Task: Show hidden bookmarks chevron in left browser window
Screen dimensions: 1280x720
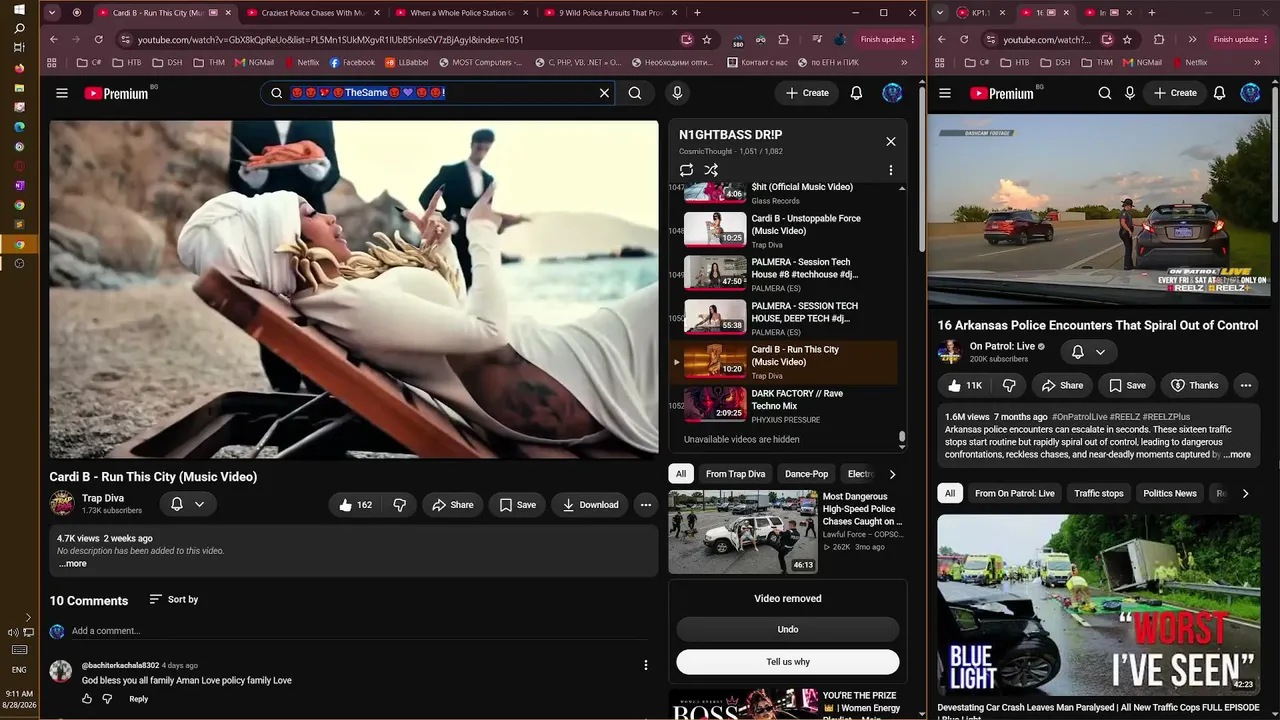Action: [x=905, y=62]
